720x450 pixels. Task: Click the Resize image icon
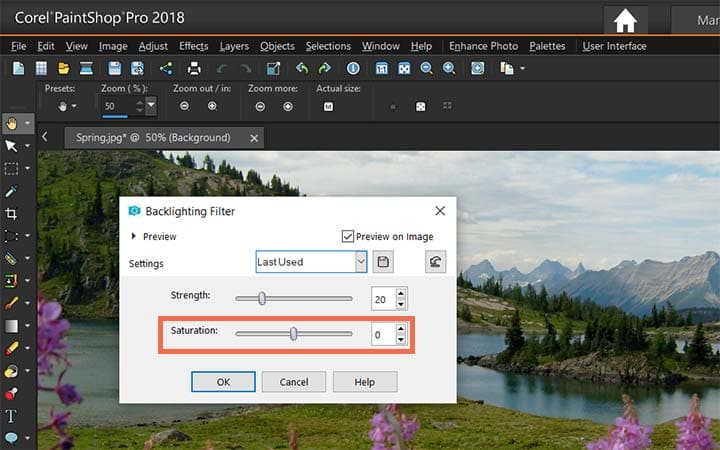(273, 68)
